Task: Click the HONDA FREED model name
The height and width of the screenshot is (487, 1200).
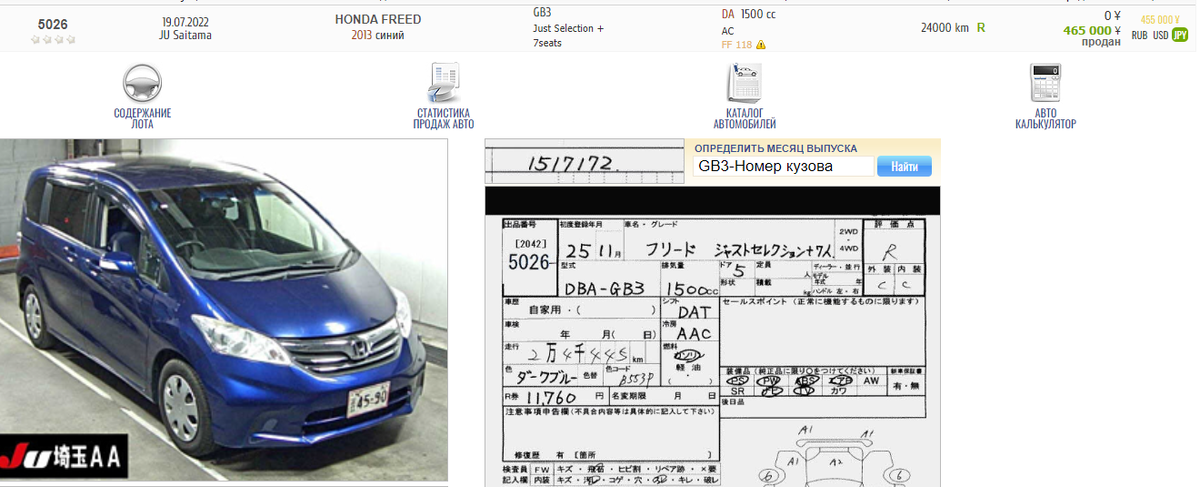Action: (377, 19)
